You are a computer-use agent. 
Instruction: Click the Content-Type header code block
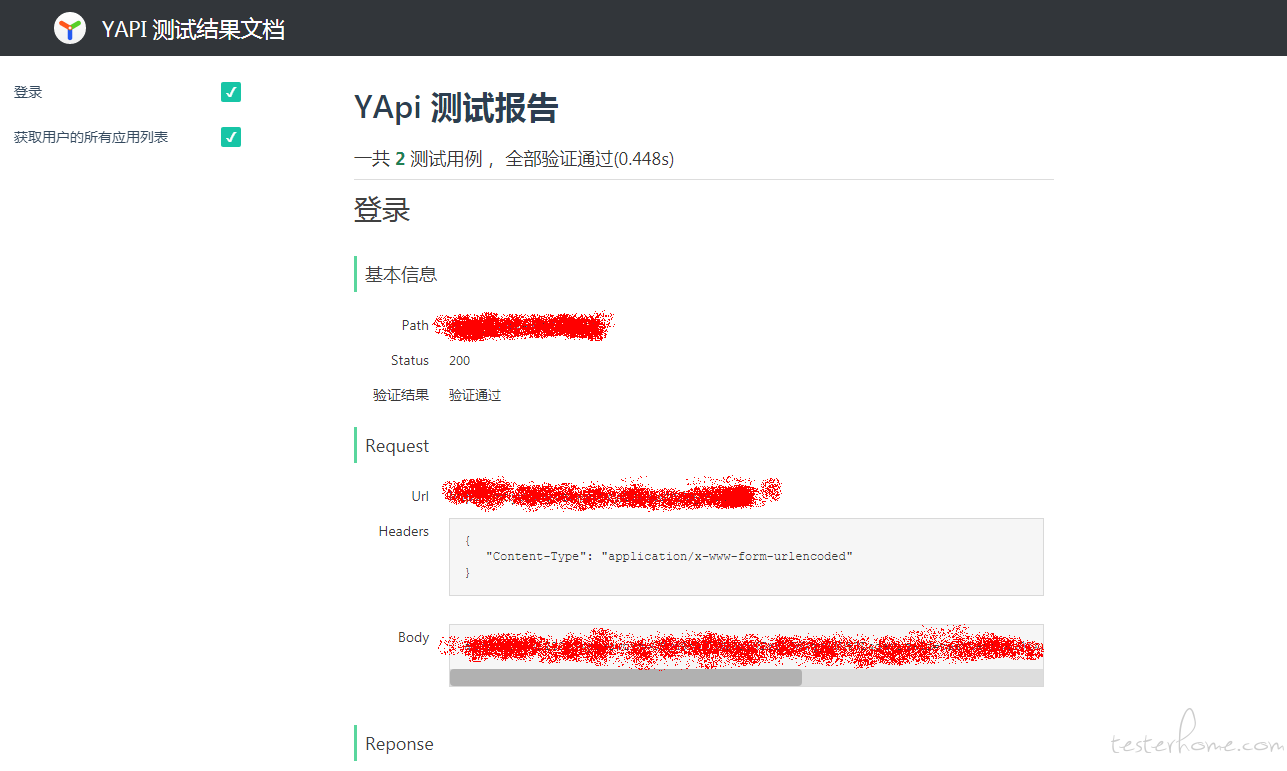pos(746,557)
